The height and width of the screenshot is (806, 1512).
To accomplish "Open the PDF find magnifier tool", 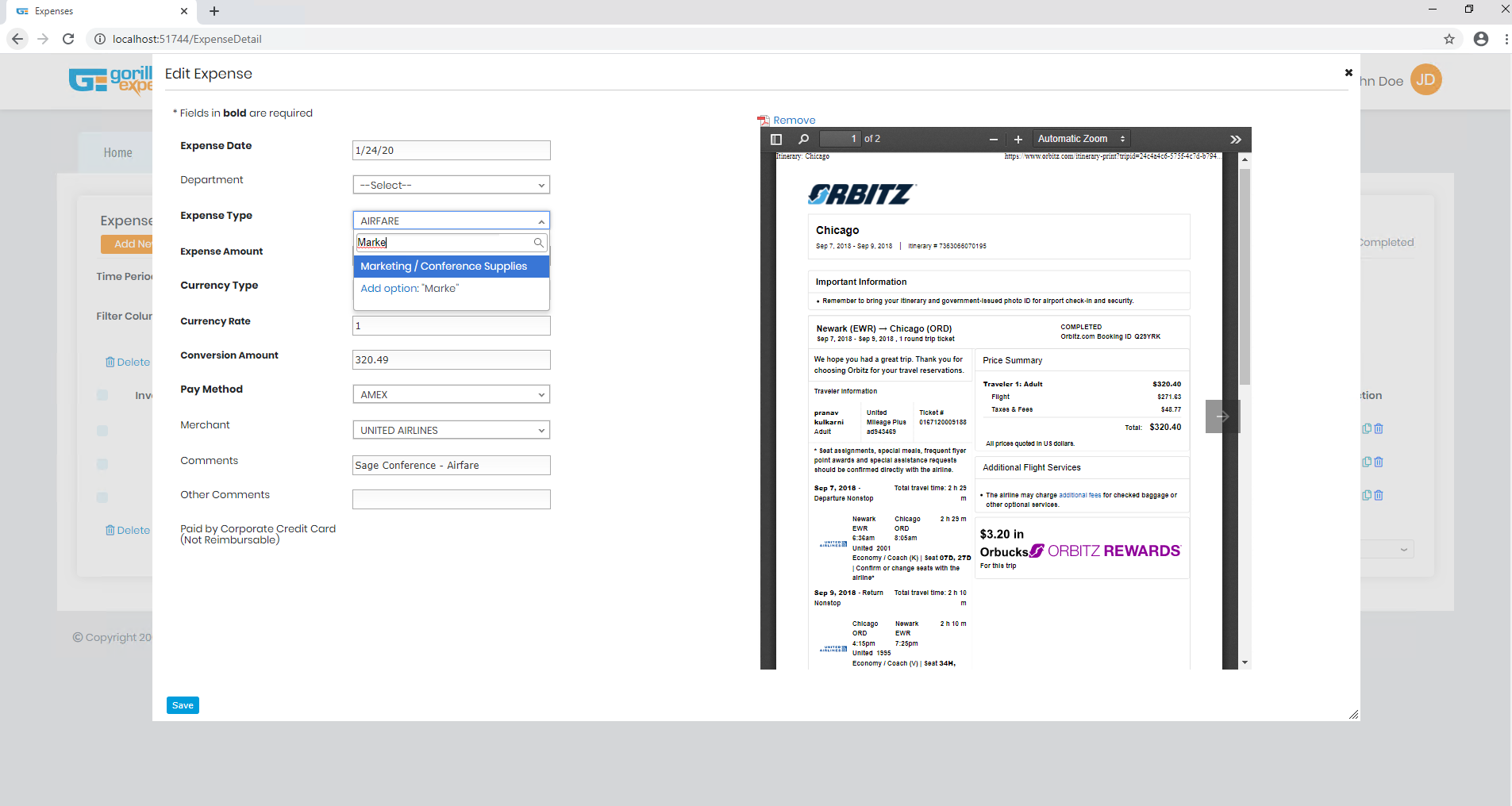I will point(803,140).
